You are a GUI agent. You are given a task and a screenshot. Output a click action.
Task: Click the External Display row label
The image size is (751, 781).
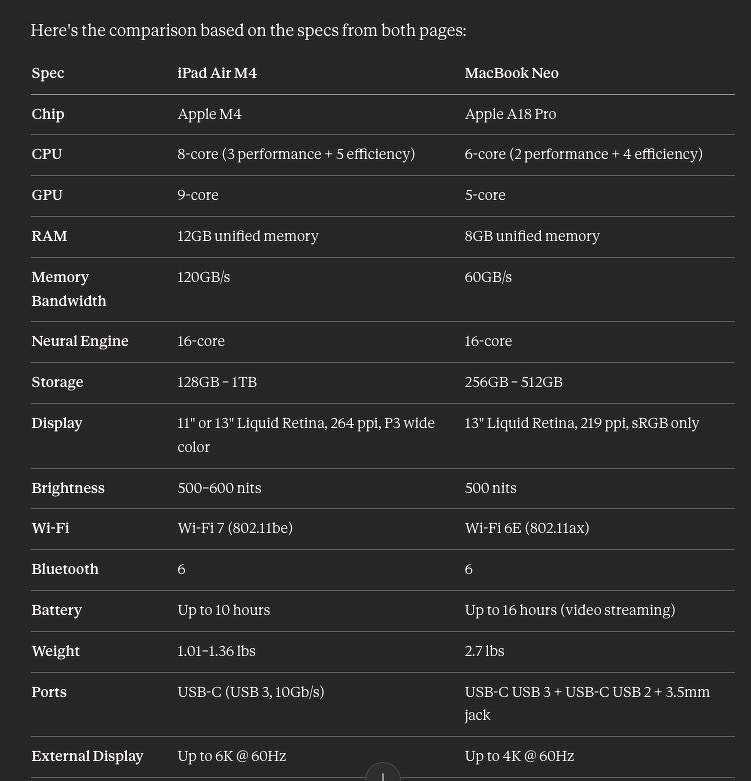click(x=87, y=756)
